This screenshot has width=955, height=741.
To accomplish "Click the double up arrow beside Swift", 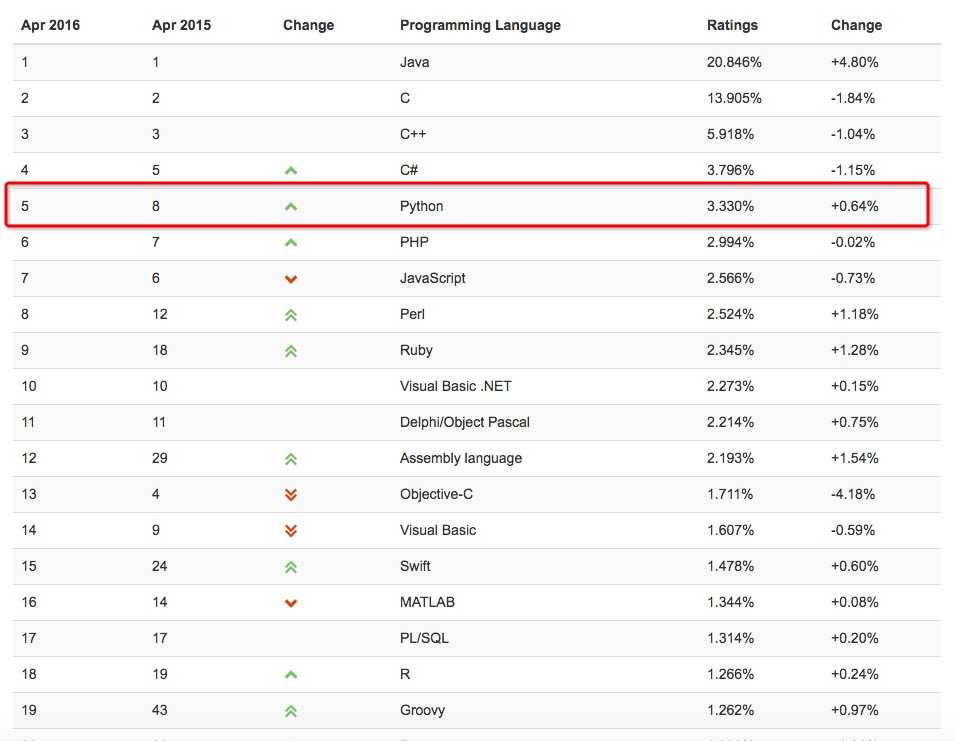I will [x=291, y=566].
